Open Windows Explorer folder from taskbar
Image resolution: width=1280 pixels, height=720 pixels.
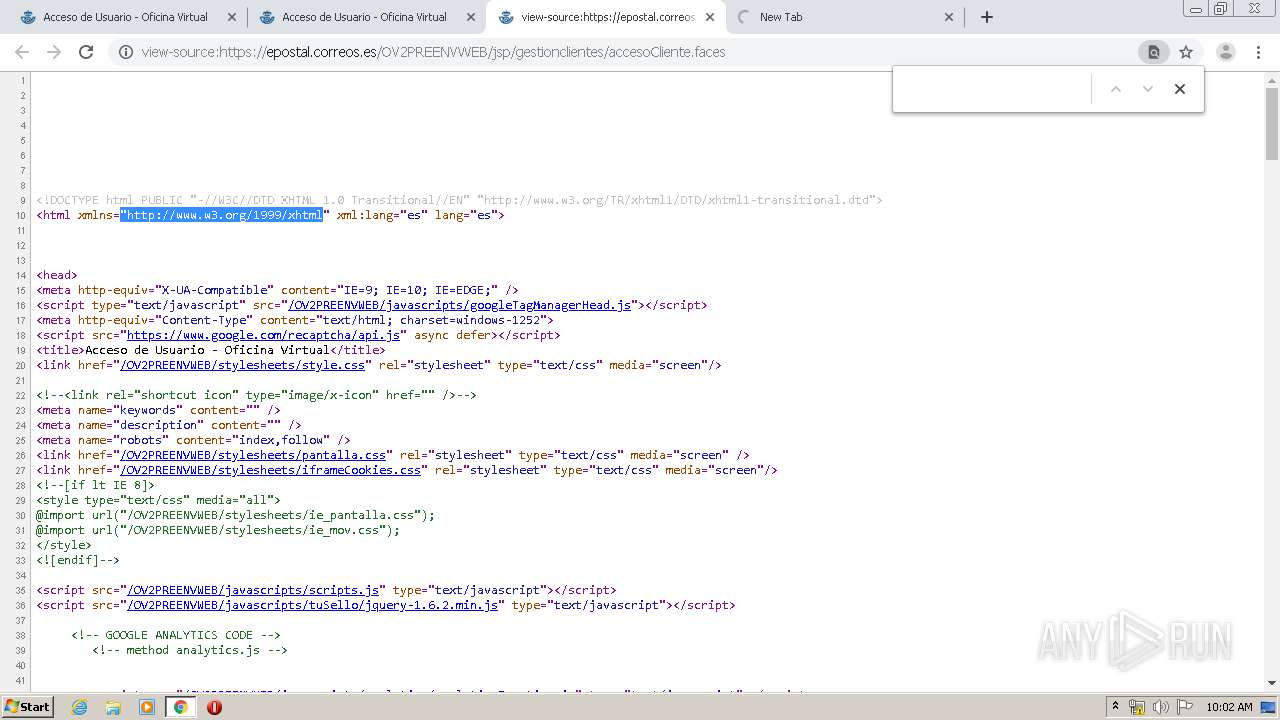tap(113, 707)
